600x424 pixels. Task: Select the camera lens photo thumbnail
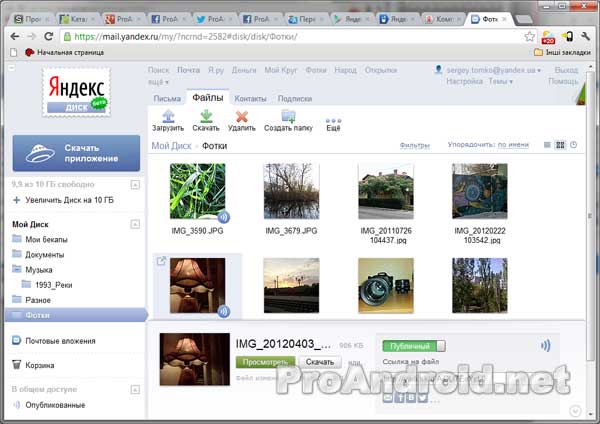[386, 285]
